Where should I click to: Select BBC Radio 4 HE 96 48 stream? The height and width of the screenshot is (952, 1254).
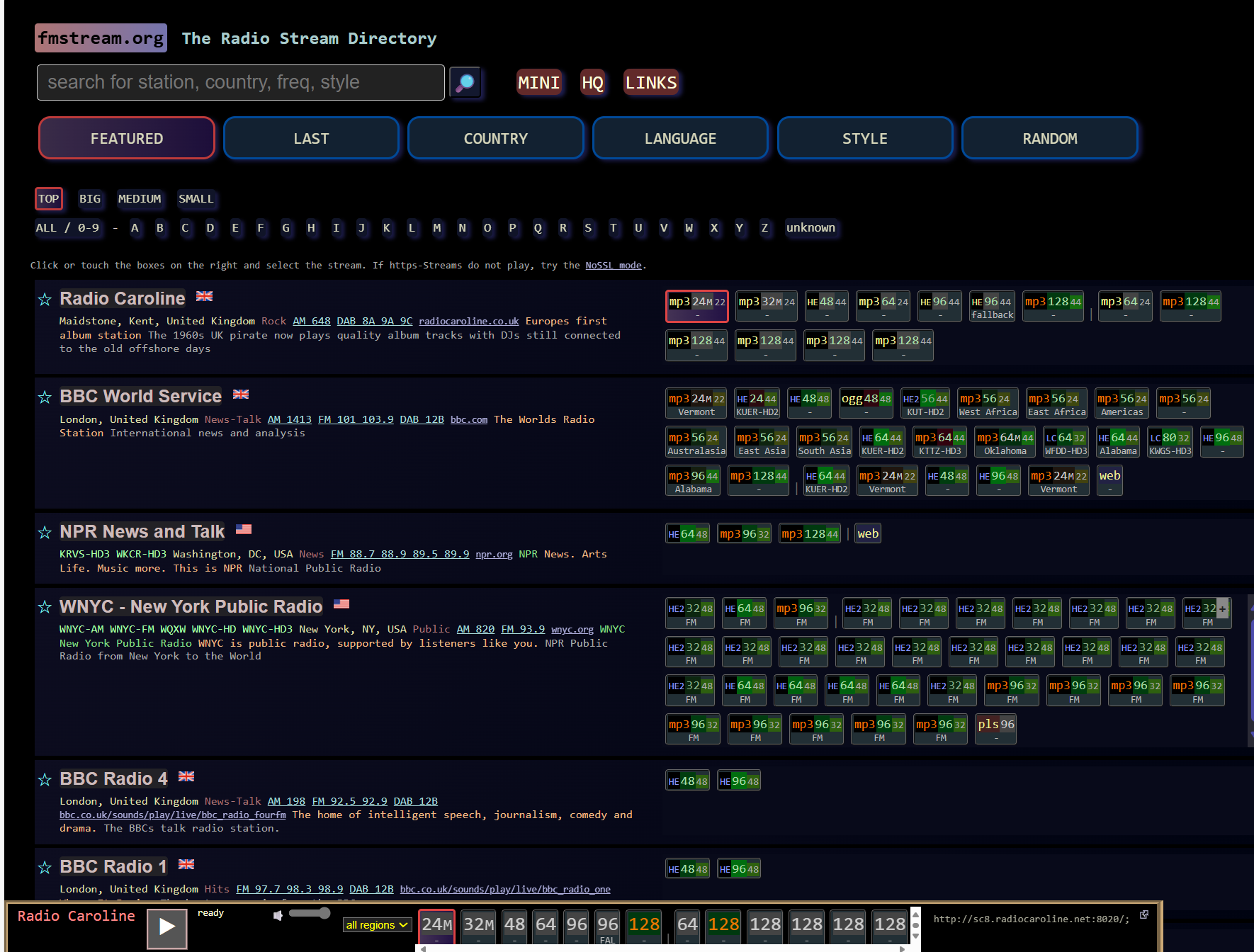pos(739,781)
